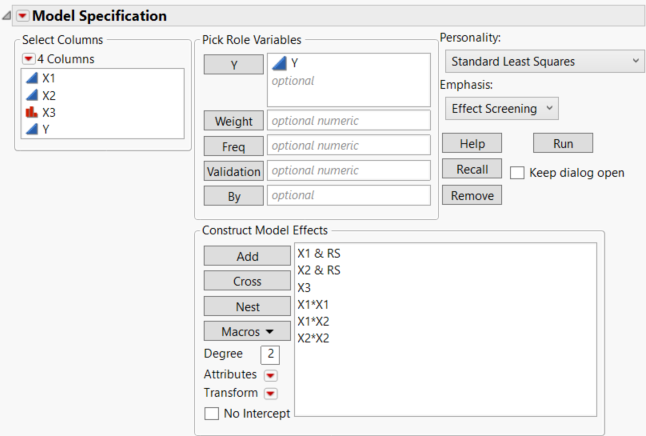Open the Macros dropdown menu

click(247, 331)
